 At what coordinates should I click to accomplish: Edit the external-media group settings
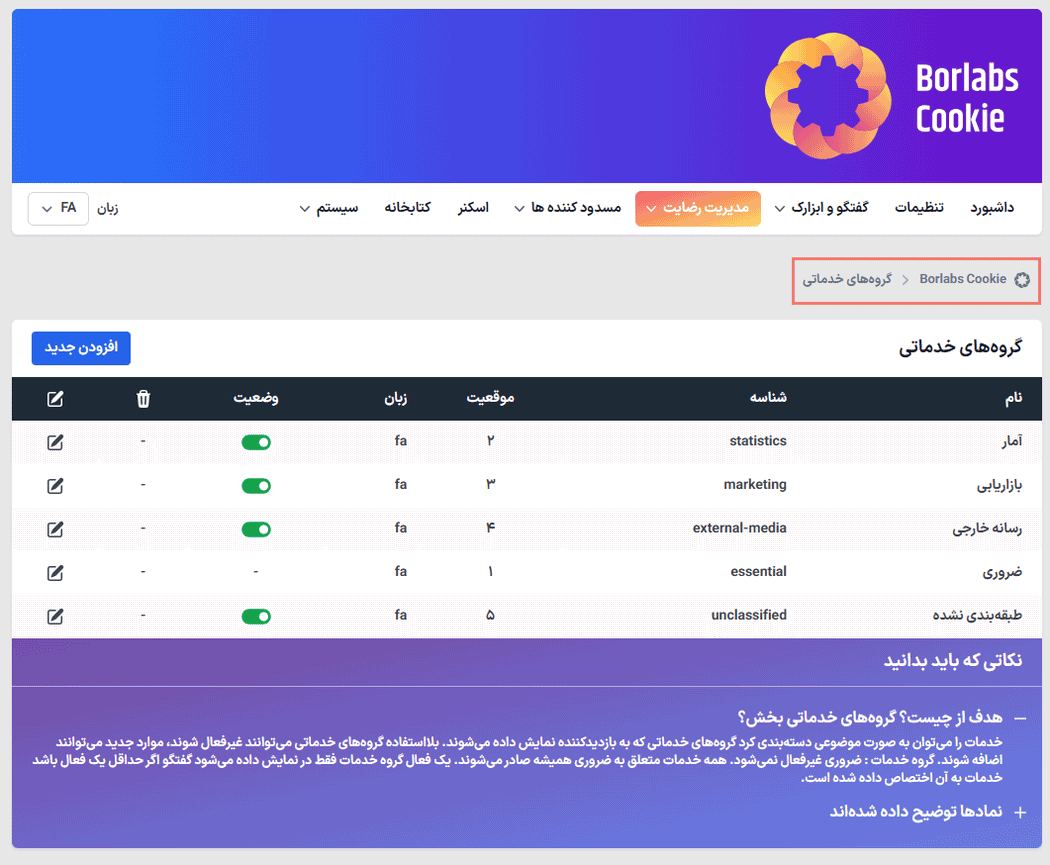pos(55,528)
